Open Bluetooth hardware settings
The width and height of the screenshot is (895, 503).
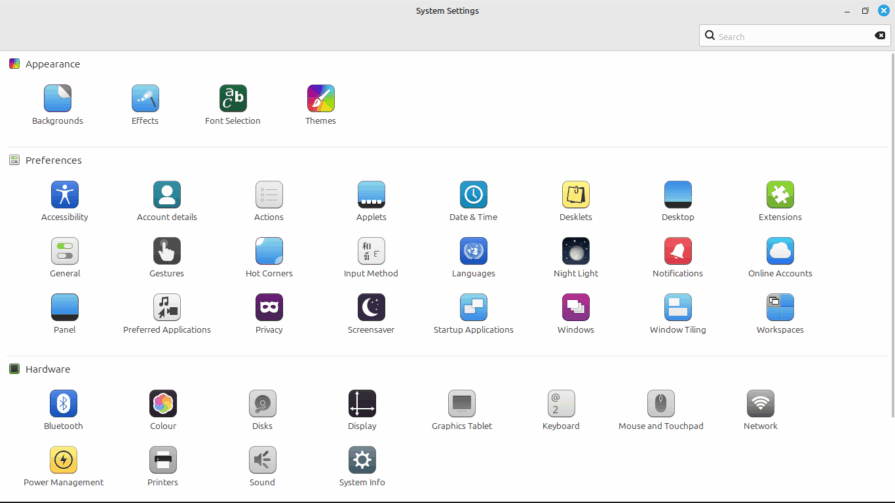pos(64,404)
